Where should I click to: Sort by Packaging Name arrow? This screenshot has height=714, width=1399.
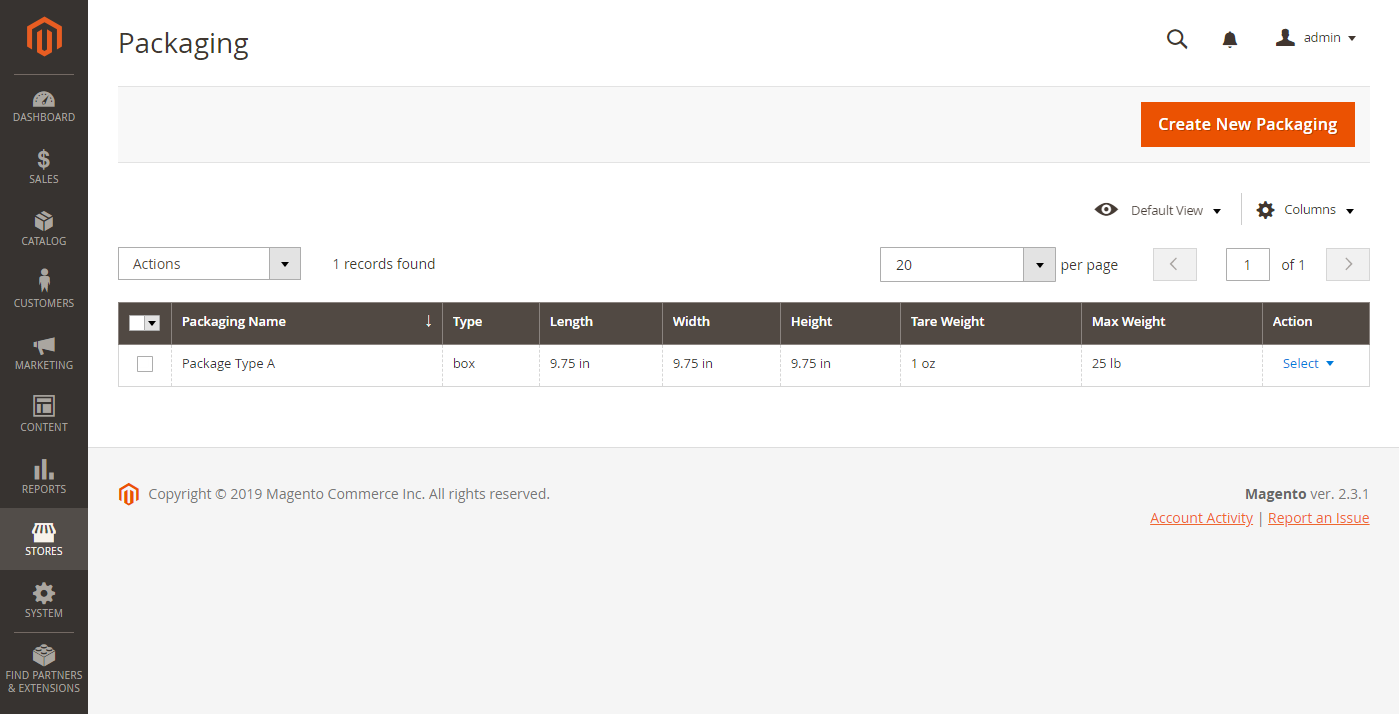click(x=428, y=321)
